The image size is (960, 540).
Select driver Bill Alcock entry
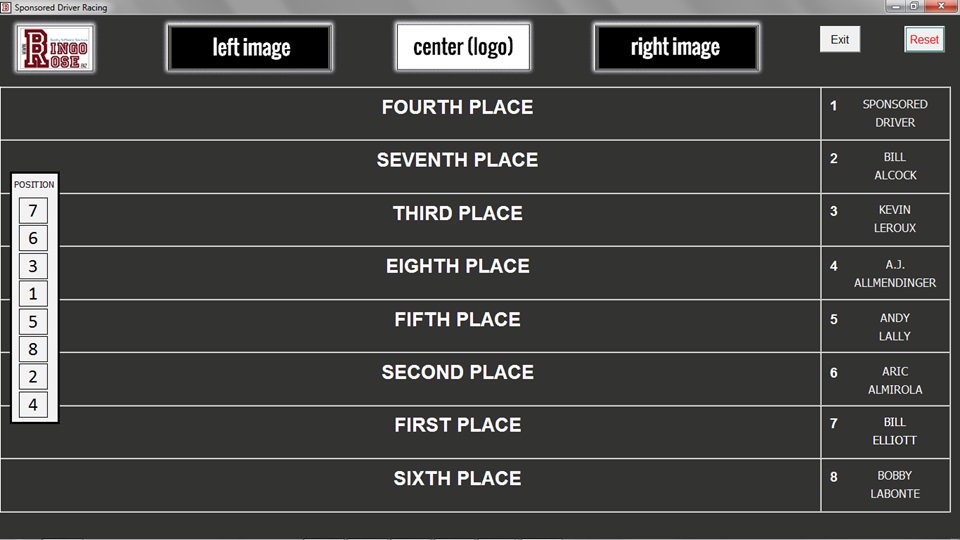(894, 166)
